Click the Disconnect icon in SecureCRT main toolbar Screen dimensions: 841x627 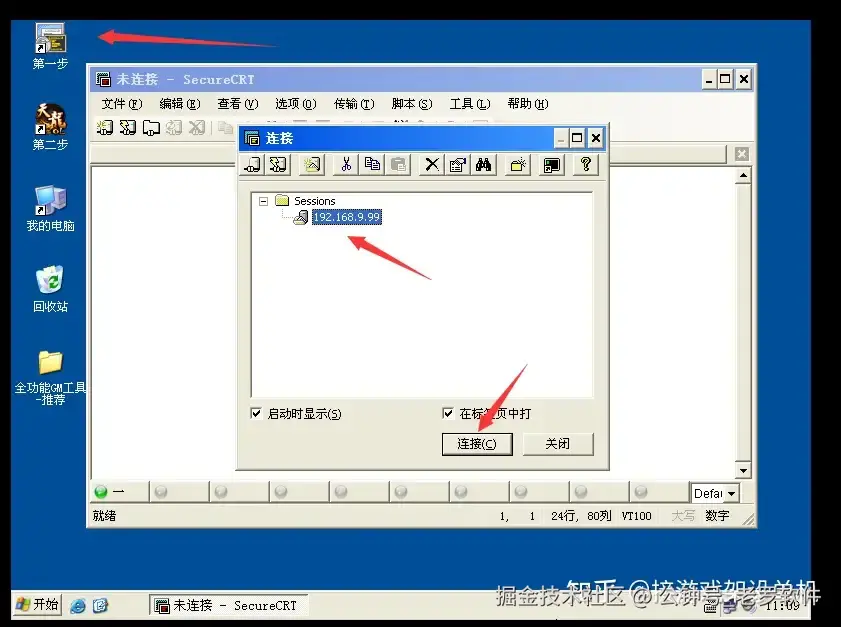(197, 128)
